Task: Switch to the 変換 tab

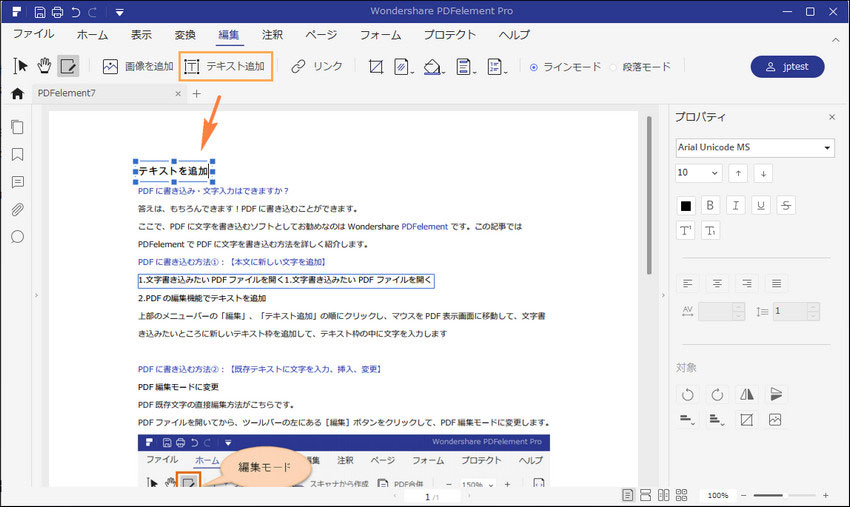Action: coord(185,35)
